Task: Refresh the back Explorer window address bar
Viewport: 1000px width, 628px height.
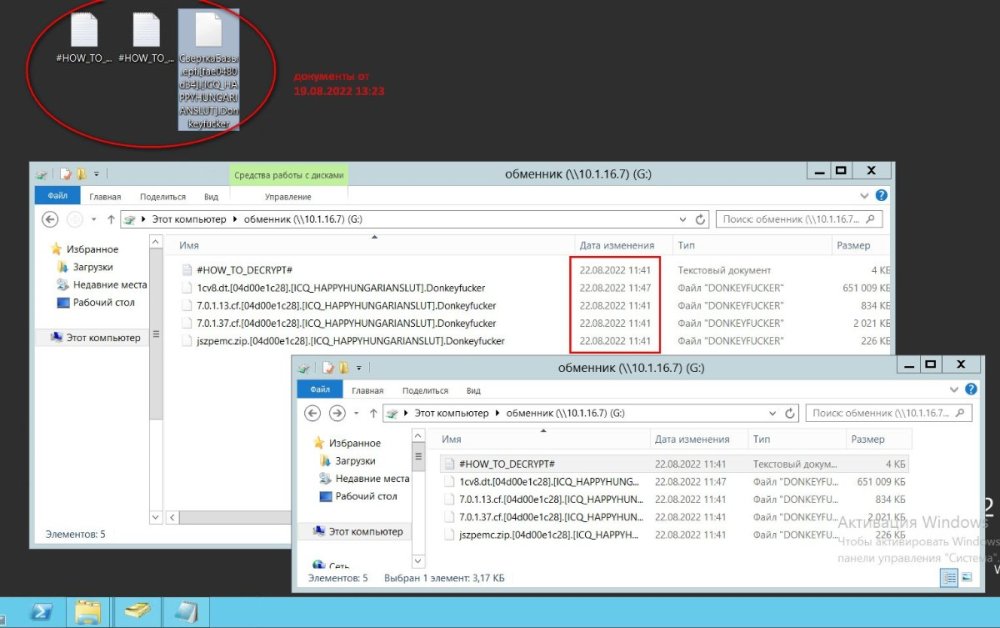Action: point(700,219)
